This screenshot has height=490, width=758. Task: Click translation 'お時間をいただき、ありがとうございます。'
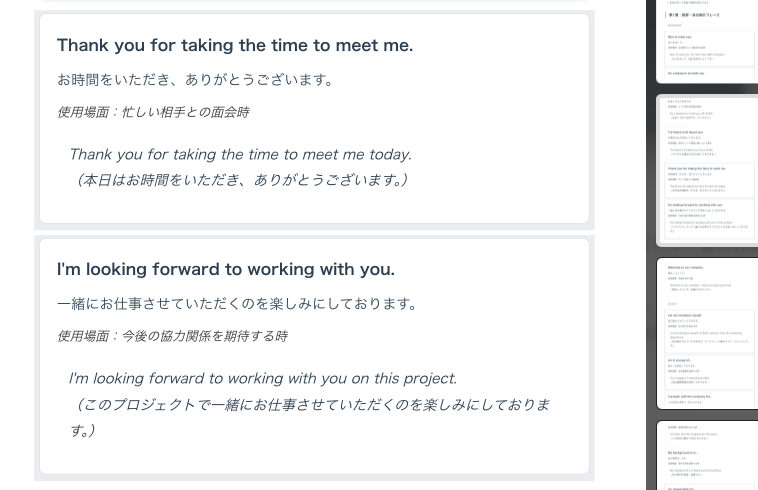click(x=195, y=80)
